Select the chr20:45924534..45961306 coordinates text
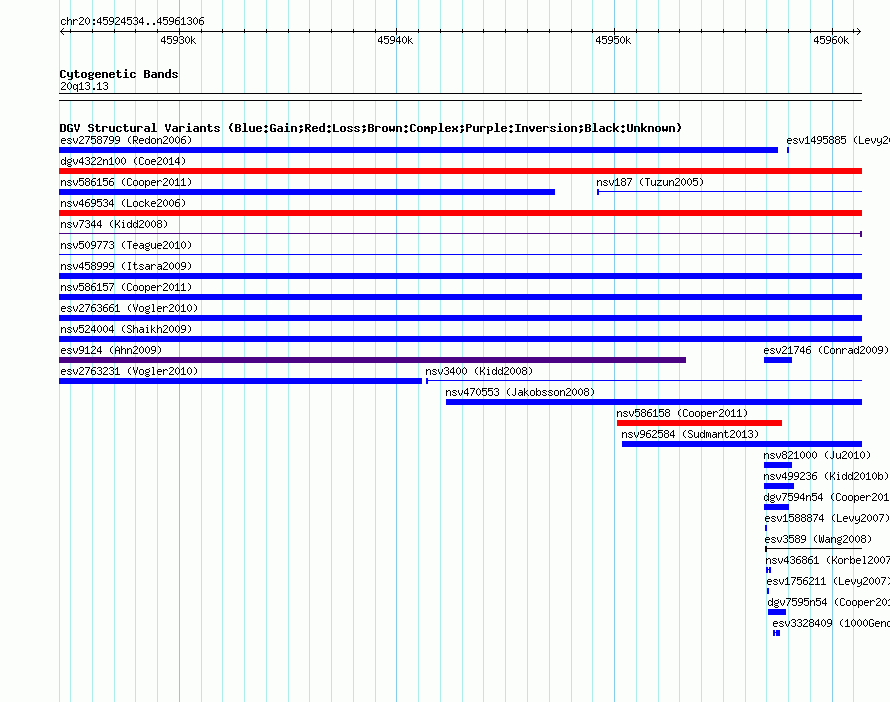Viewport: 890px width, 702px height. tap(132, 21)
